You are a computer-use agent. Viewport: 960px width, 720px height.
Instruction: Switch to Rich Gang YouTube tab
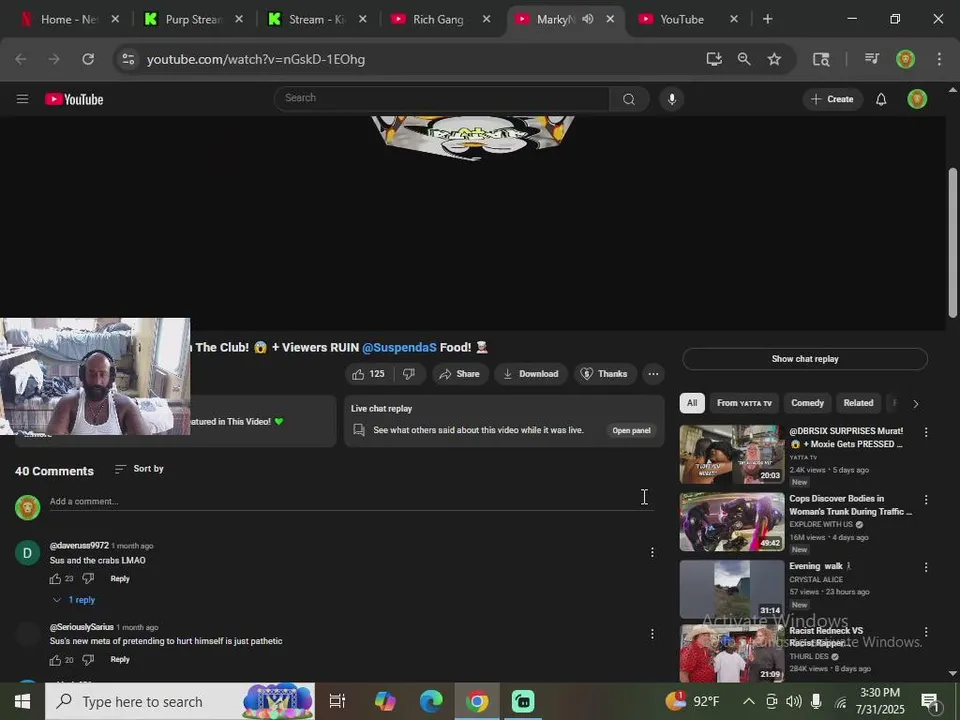[440, 19]
